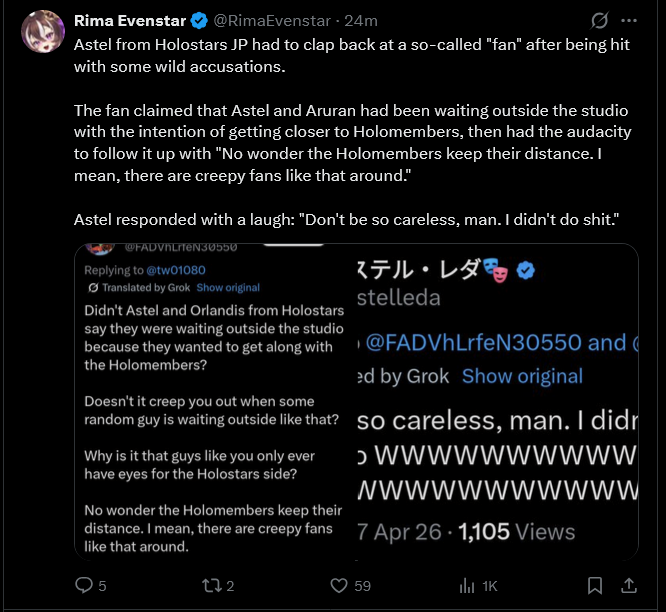Click "Show original" in left image
Viewport: 666px width, 612px height.
tap(229, 288)
